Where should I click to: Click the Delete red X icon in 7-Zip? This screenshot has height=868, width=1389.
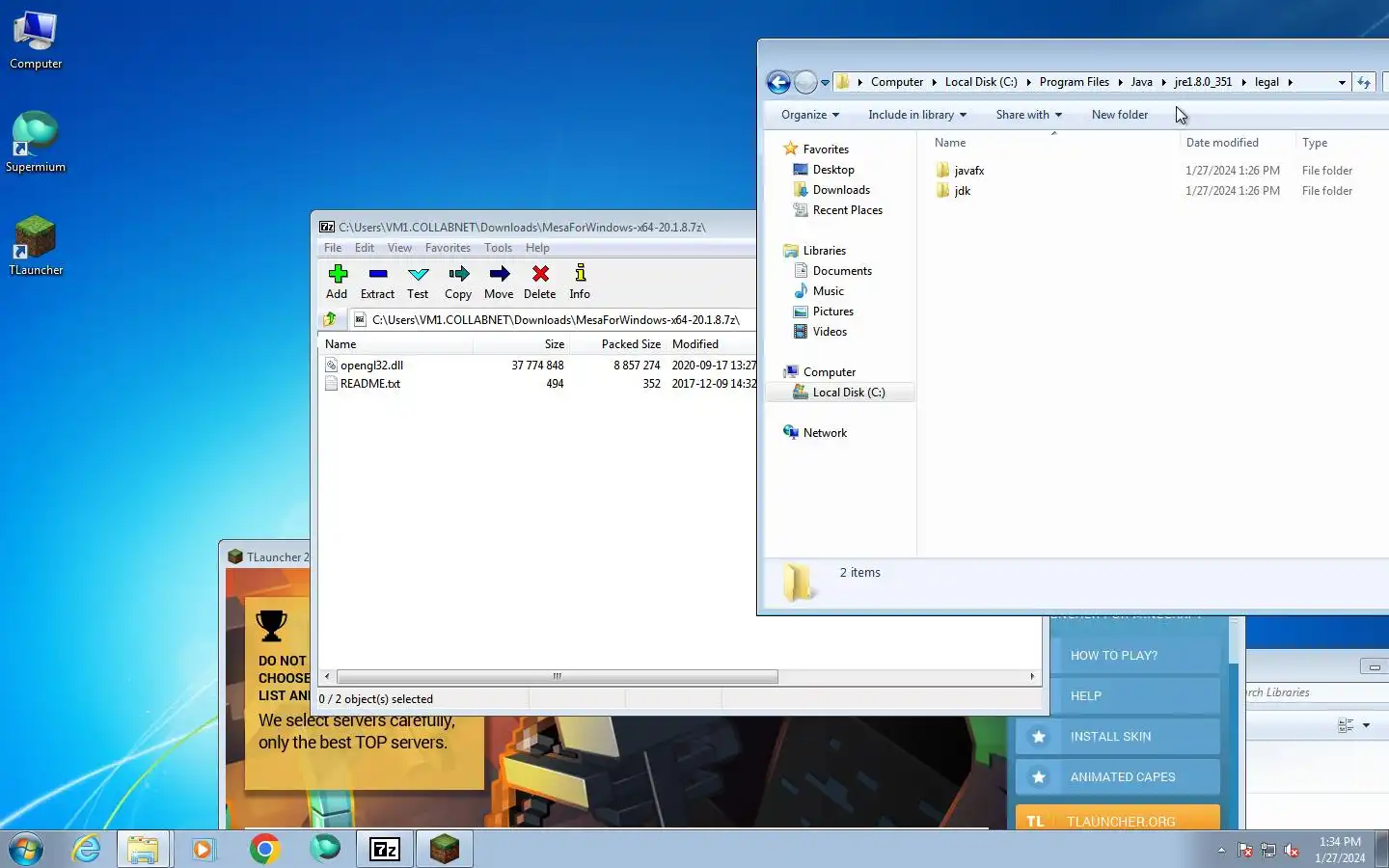[540, 274]
